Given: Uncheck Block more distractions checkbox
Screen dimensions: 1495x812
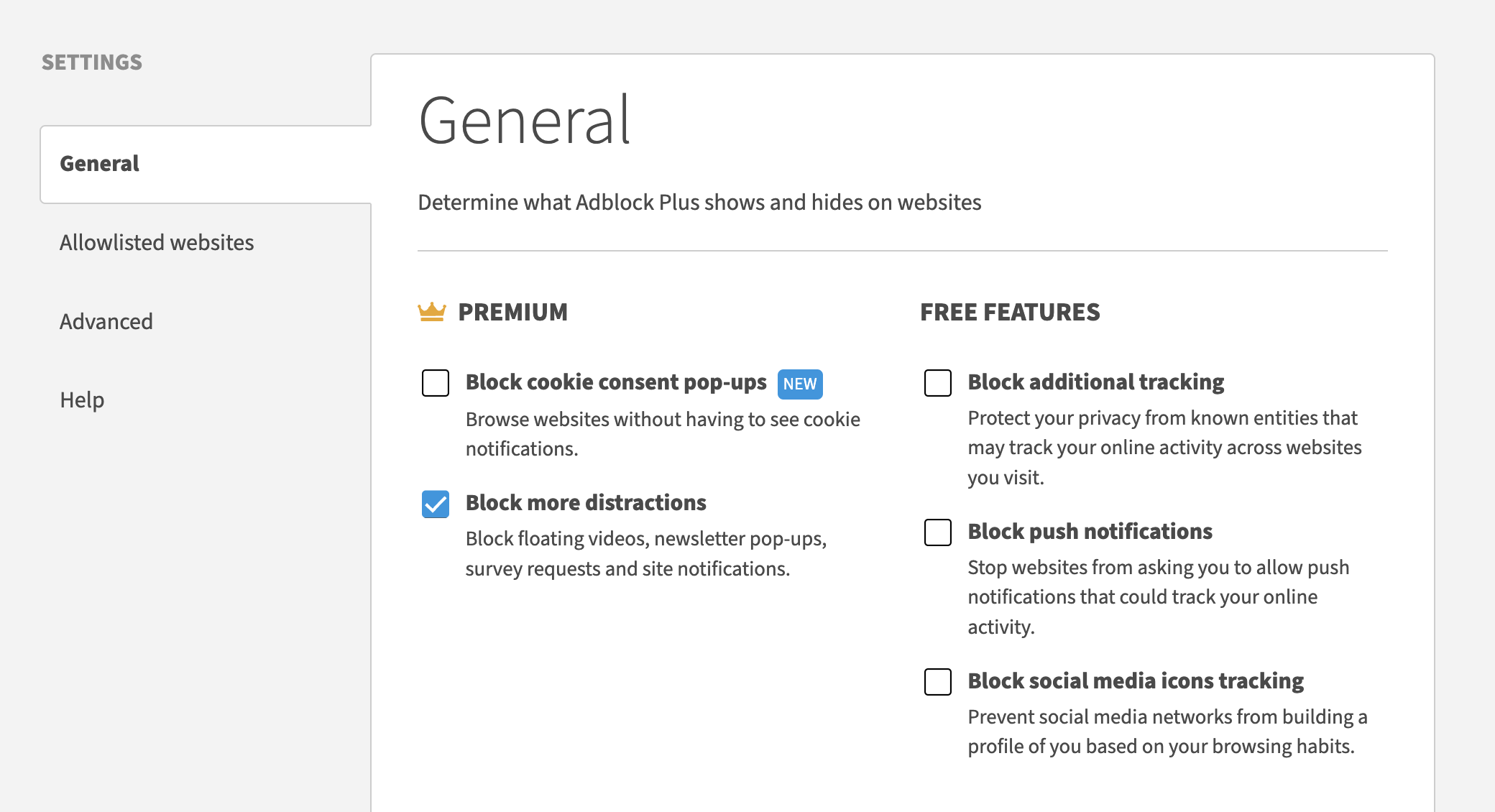Looking at the screenshot, I should pos(436,504).
